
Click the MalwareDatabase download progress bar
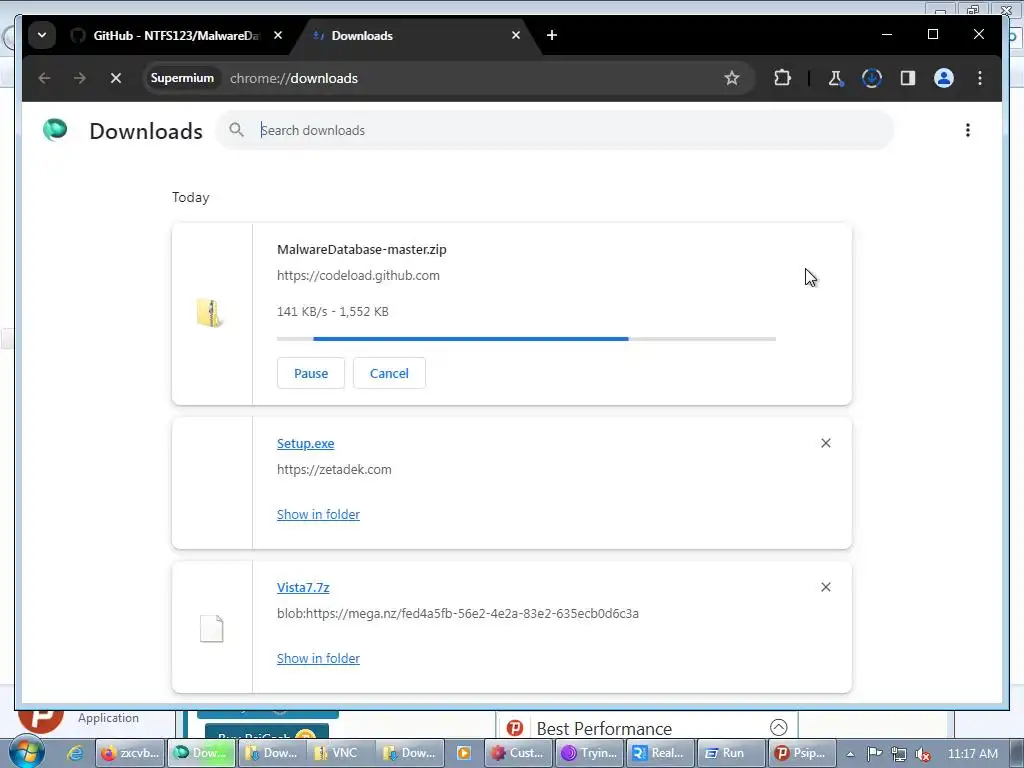click(x=526, y=339)
